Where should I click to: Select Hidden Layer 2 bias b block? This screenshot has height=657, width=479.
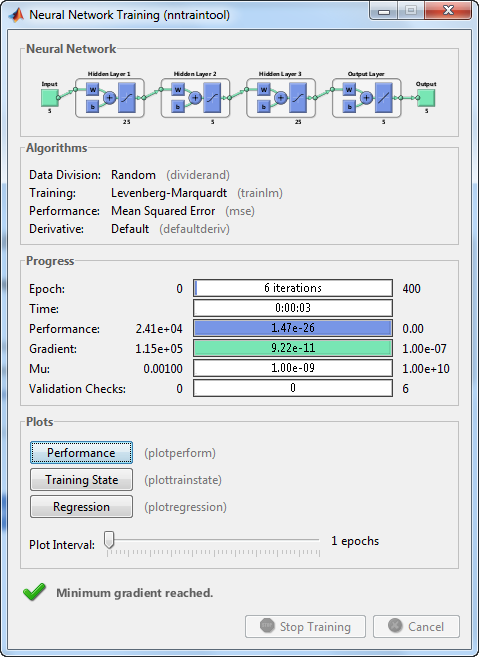pyautogui.click(x=178, y=106)
